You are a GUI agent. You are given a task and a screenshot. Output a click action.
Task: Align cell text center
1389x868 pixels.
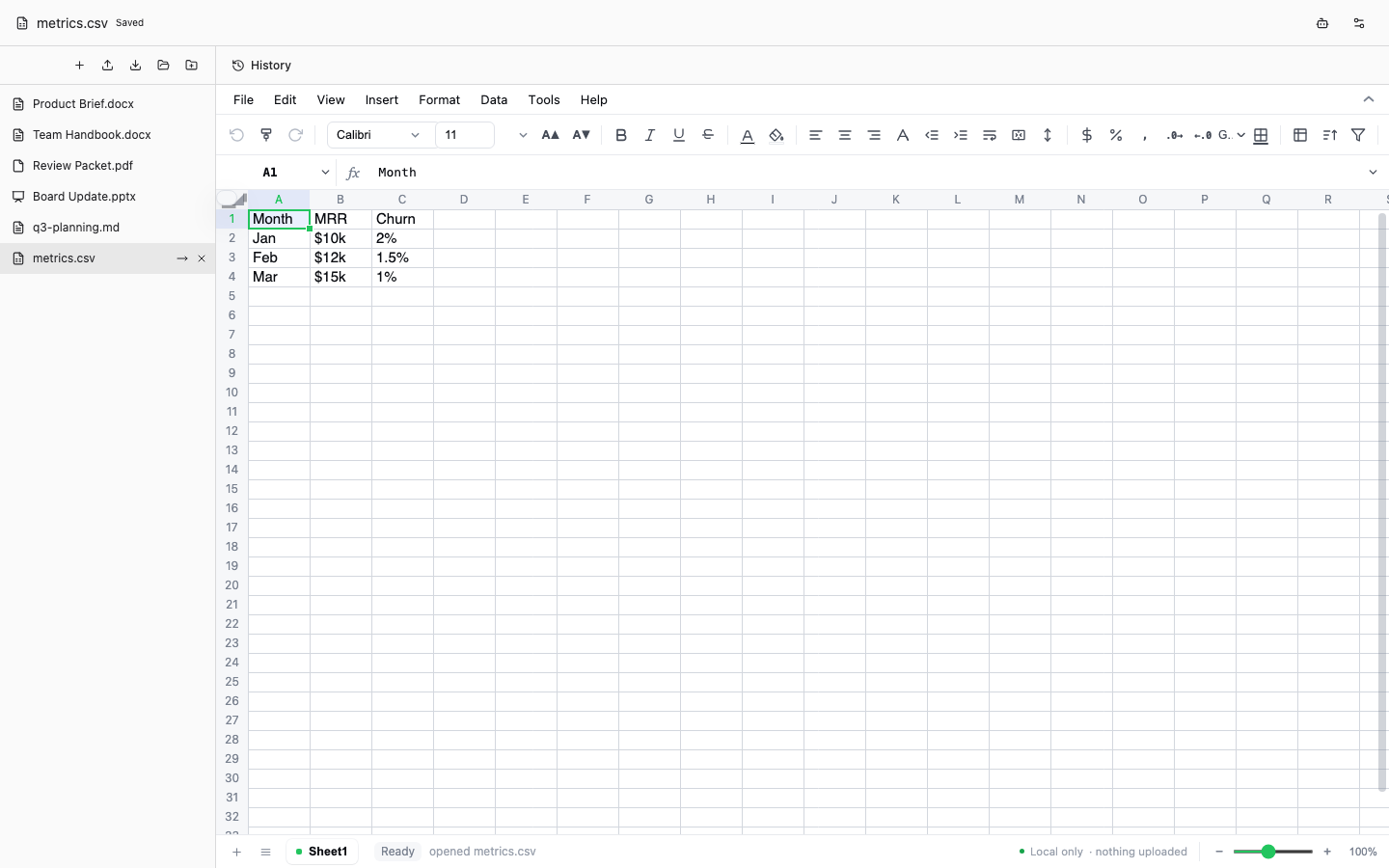click(845, 135)
